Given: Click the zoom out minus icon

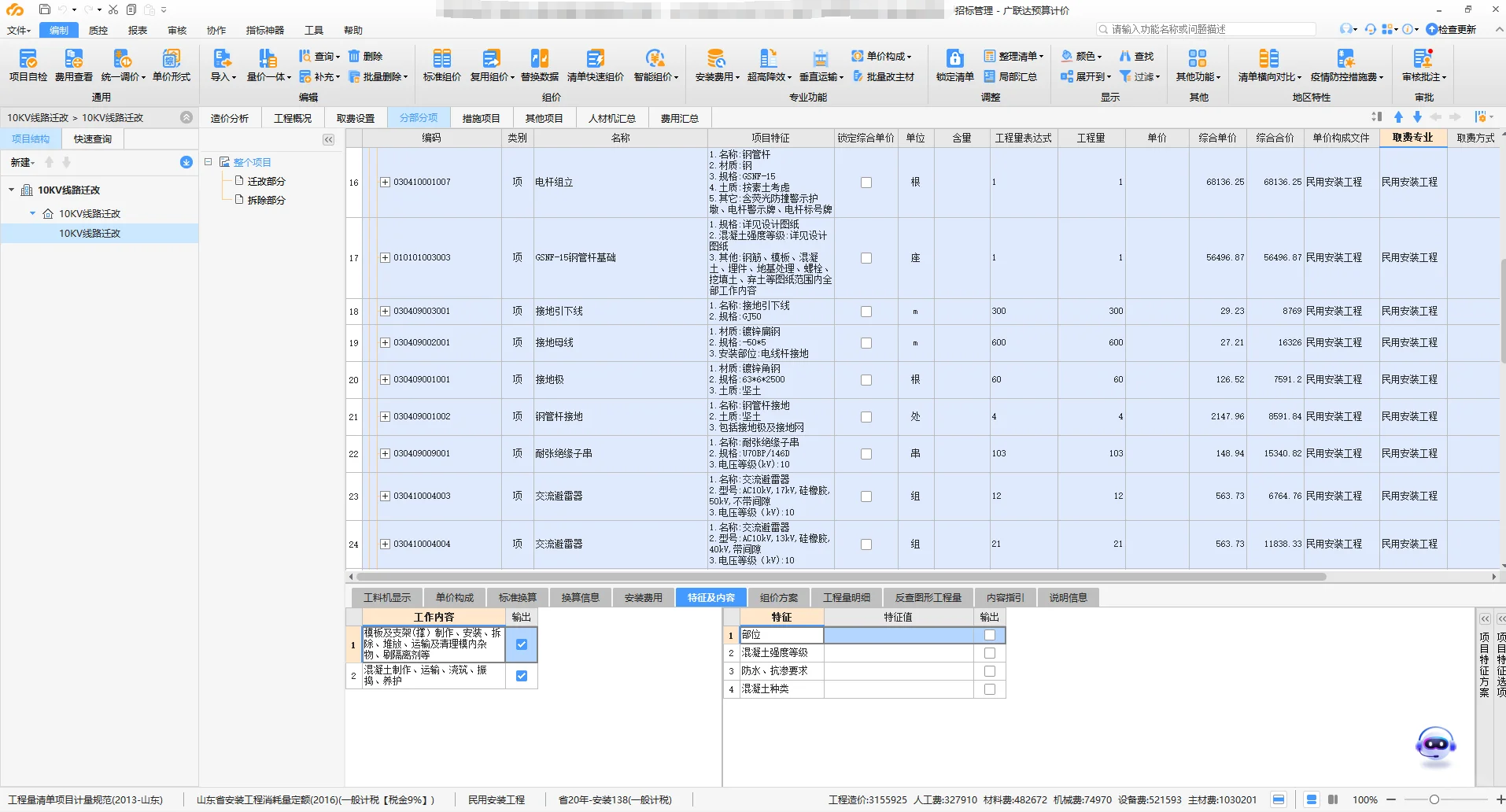Looking at the screenshot, I should pyautogui.click(x=1391, y=799).
